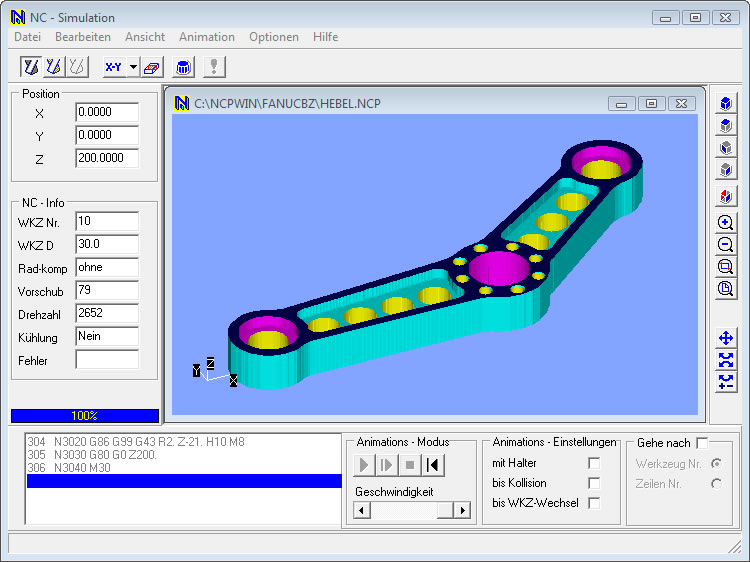Click the HEBEL.NCP document window icon
The image size is (750, 562).
coord(182,103)
